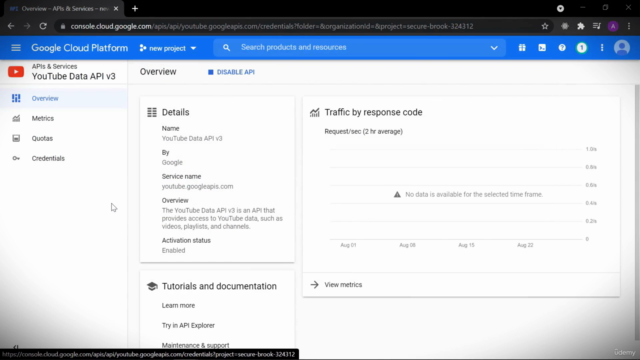Click the Overview dashboard icon in sidebar
The image size is (640, 360).
click(16, 98)
